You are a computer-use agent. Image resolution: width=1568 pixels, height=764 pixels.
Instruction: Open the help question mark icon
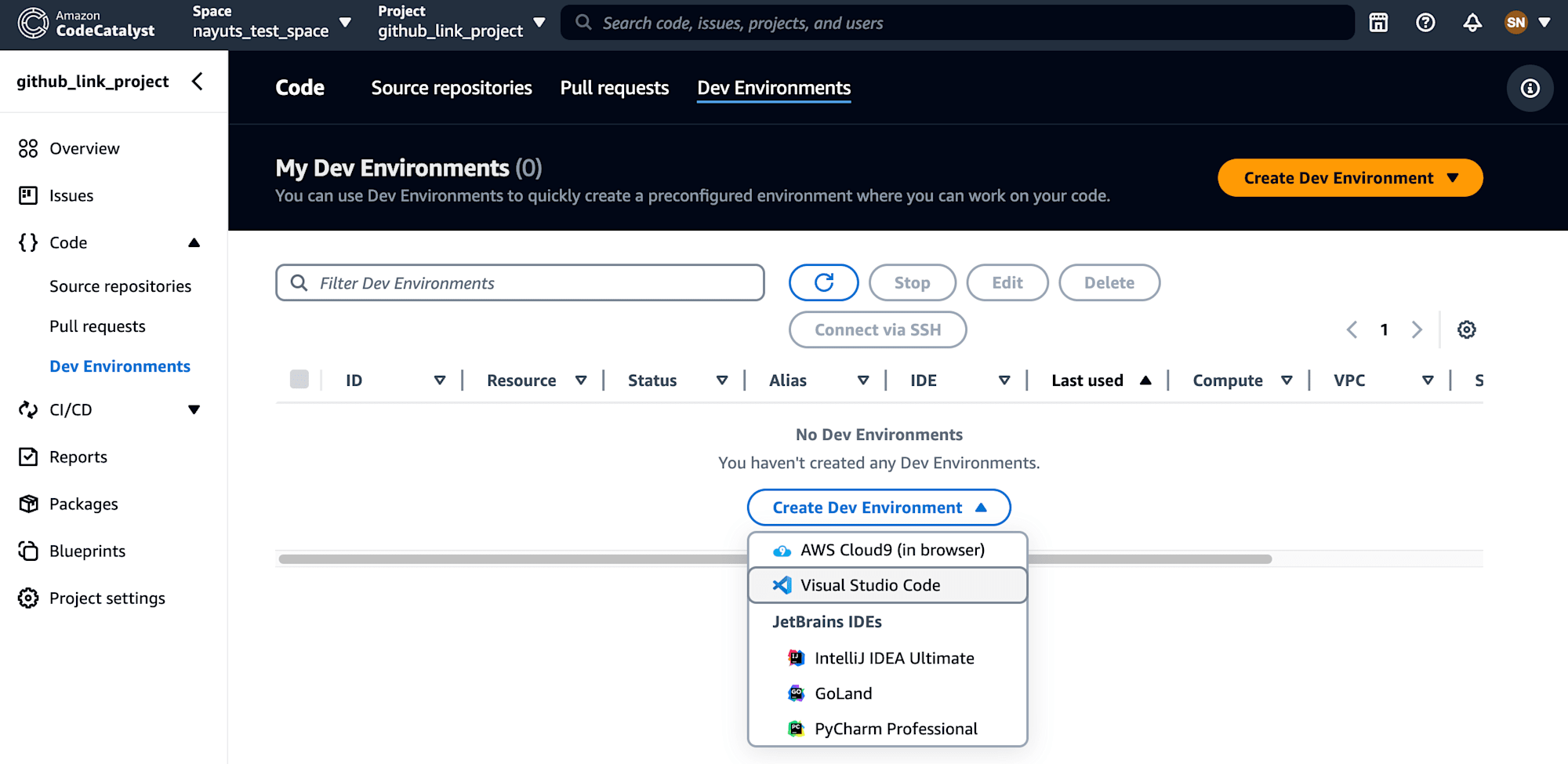point(1425,23)
